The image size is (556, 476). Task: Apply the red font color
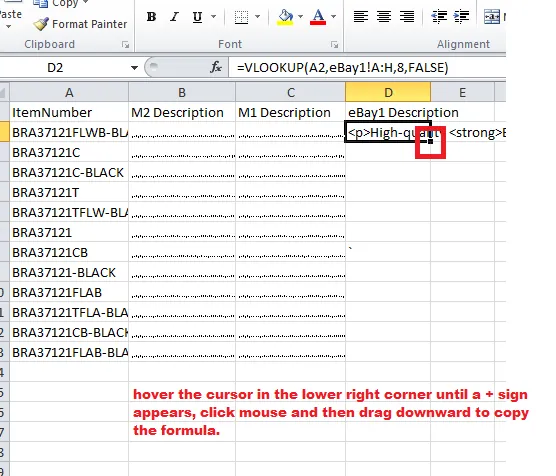click(x=318, y=17)
